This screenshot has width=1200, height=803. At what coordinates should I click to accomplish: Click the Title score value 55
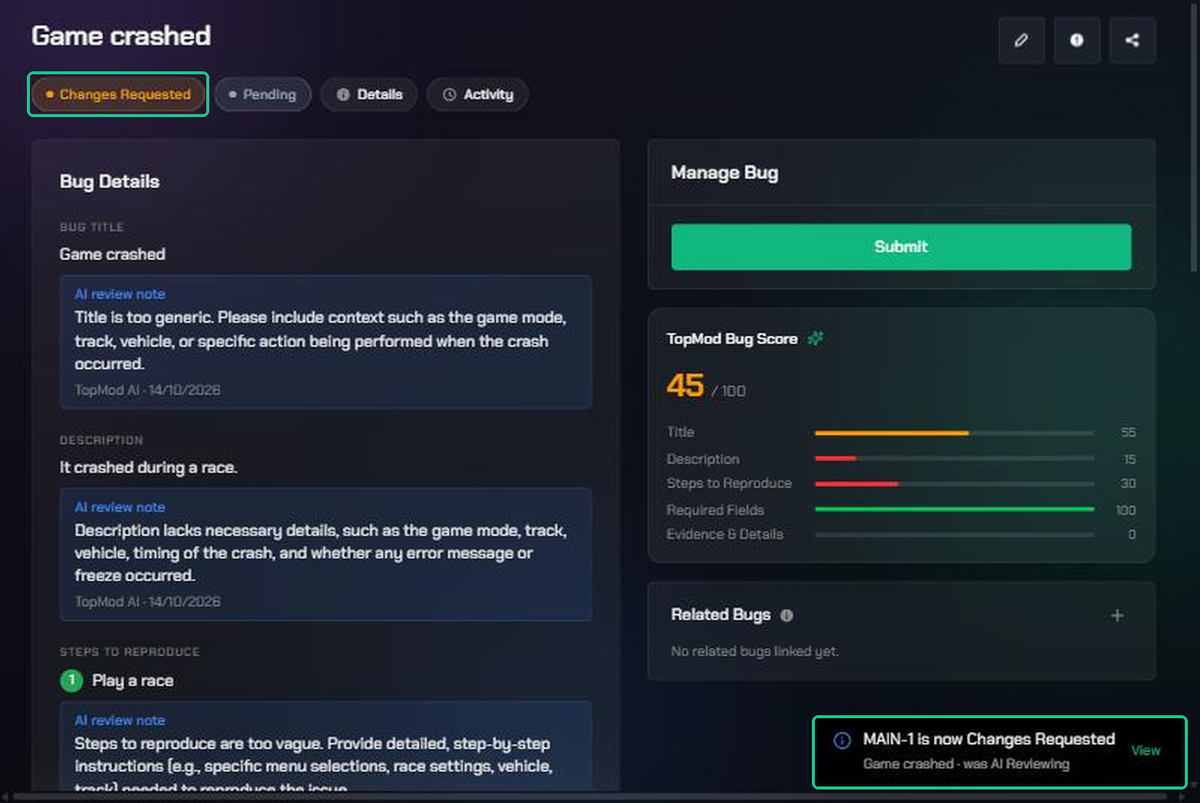point(1128,433)
